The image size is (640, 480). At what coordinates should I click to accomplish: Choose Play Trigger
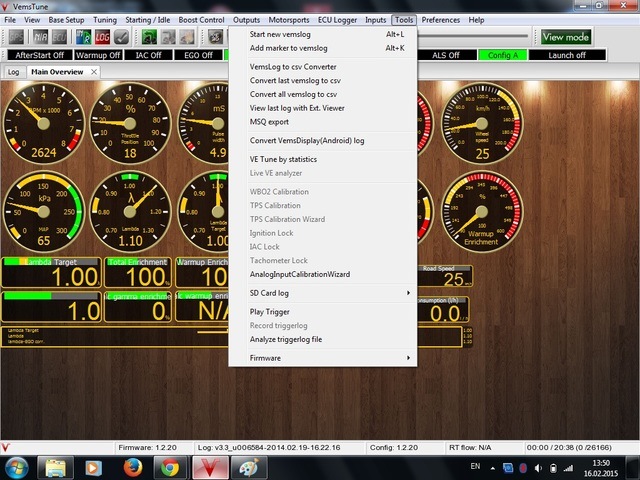point(323,312)
